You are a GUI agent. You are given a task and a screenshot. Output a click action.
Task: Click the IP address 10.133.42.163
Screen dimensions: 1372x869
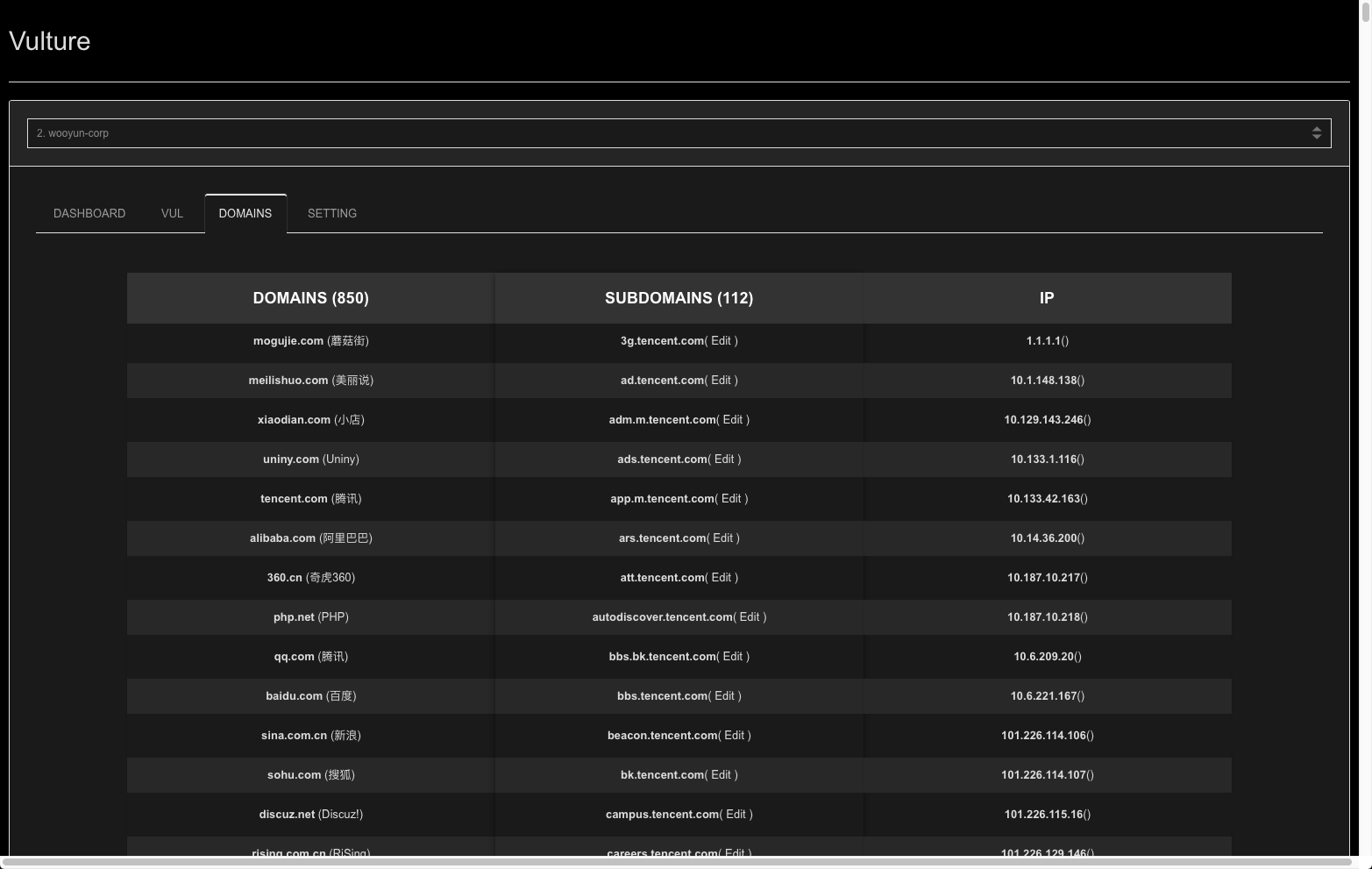point(1043,499)
